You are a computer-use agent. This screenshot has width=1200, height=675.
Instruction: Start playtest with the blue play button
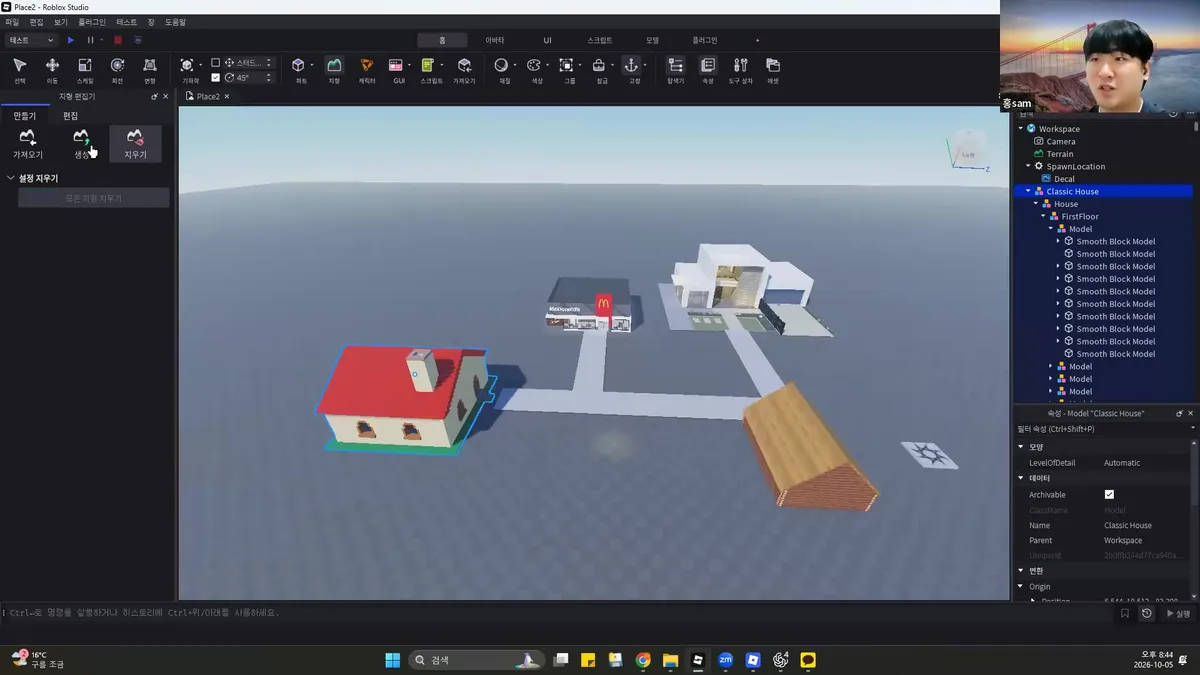click(70, 40)
